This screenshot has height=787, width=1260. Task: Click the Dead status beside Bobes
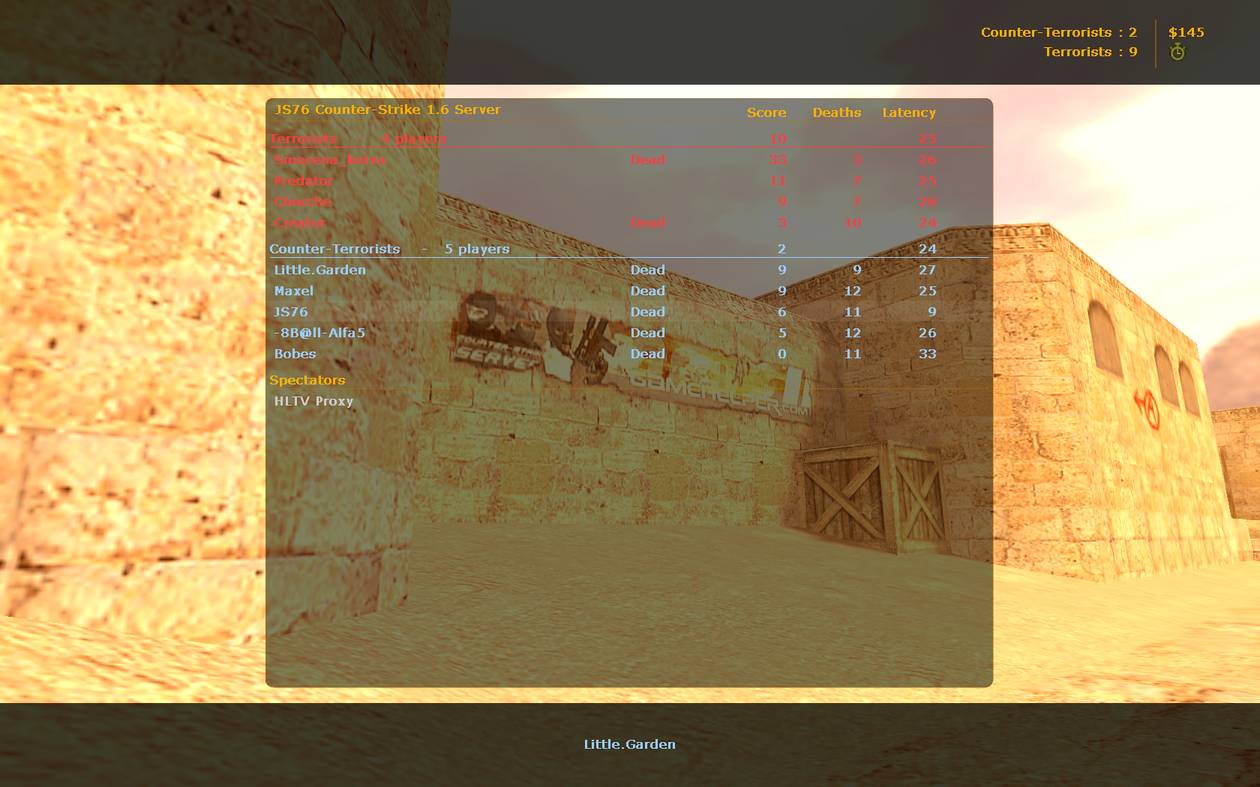[x=648, y=354]
